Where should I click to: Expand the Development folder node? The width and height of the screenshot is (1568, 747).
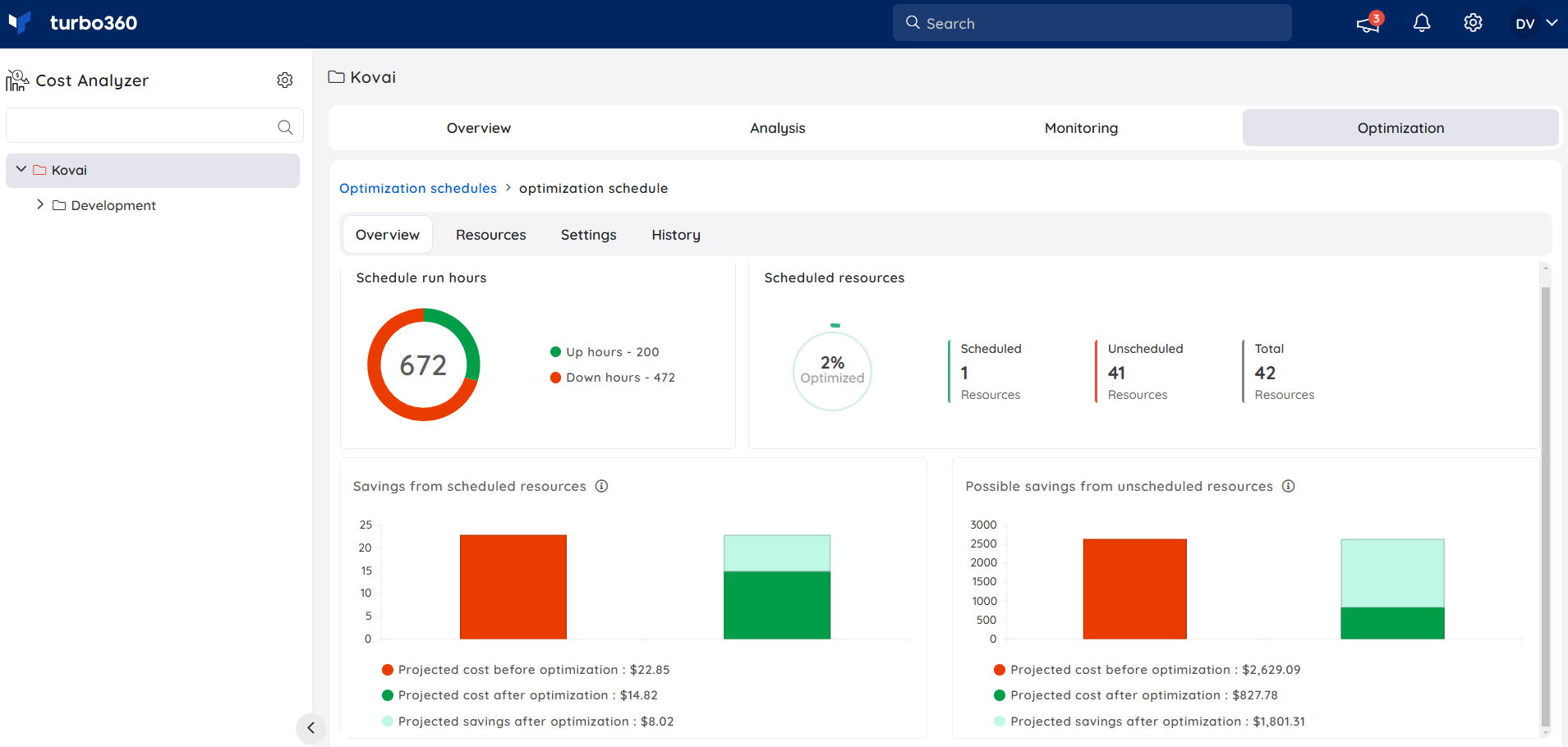(40, 204)
